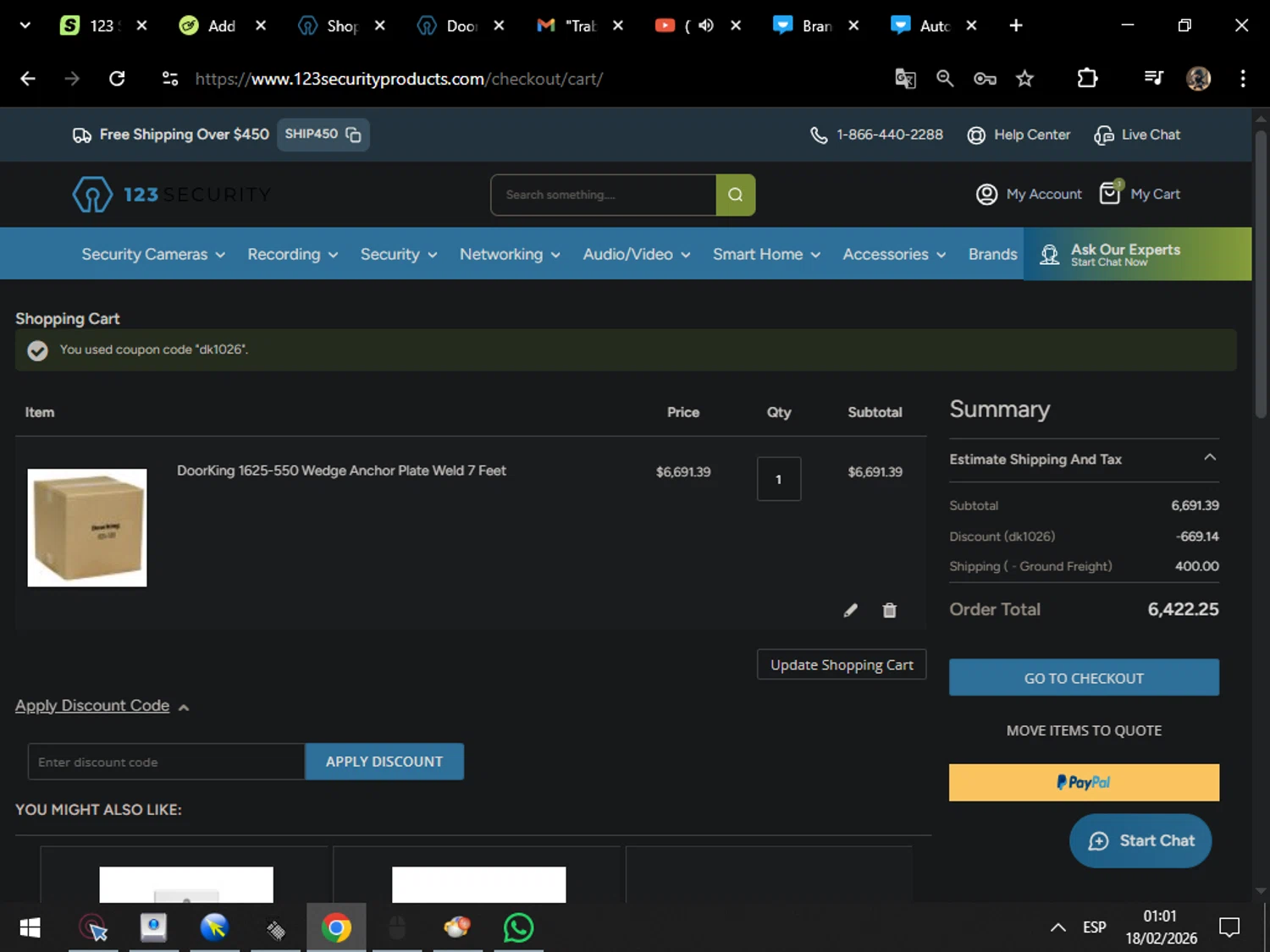Open Chrome from the taskbar
Viewport: 1270px width, 952px height.
(x=336, y=928)
